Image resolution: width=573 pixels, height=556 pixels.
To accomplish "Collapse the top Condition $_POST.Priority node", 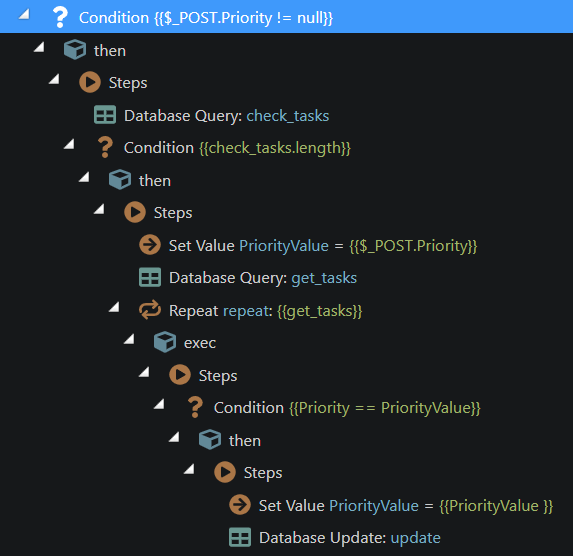I will coord(24,15).
